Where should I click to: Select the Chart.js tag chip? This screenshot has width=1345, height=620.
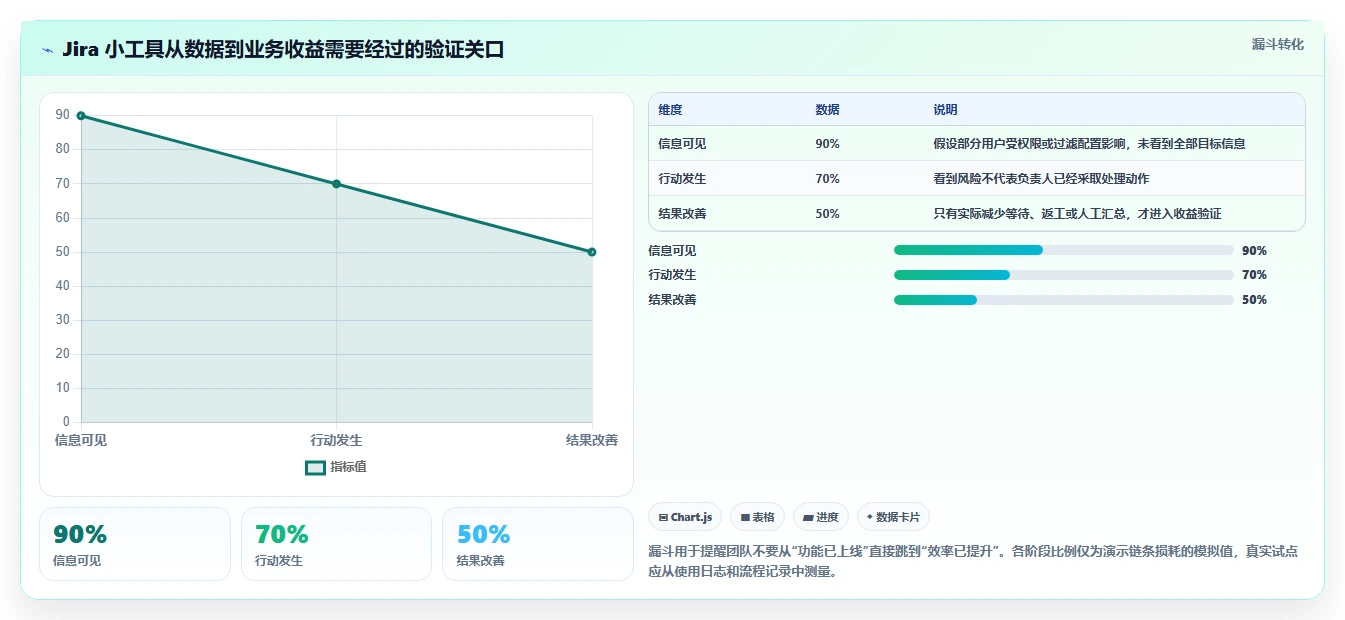point(685,517)
